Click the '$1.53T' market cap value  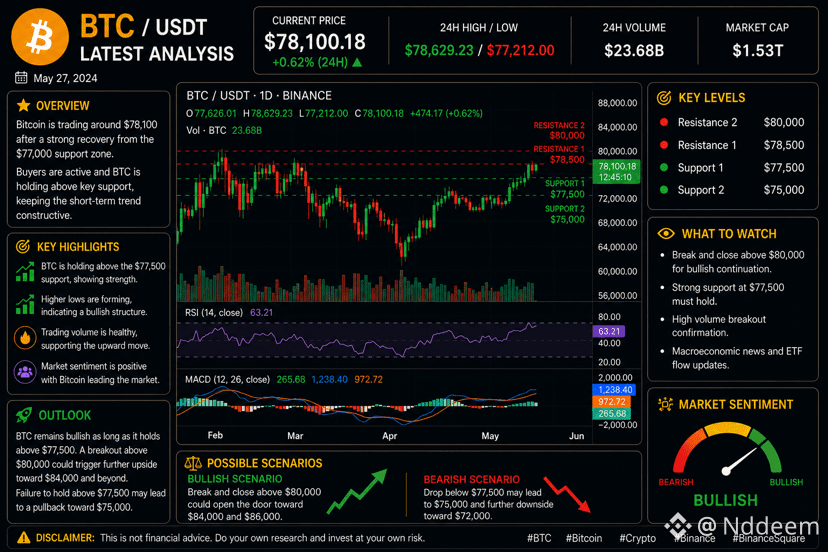click(x=757, y=51)
